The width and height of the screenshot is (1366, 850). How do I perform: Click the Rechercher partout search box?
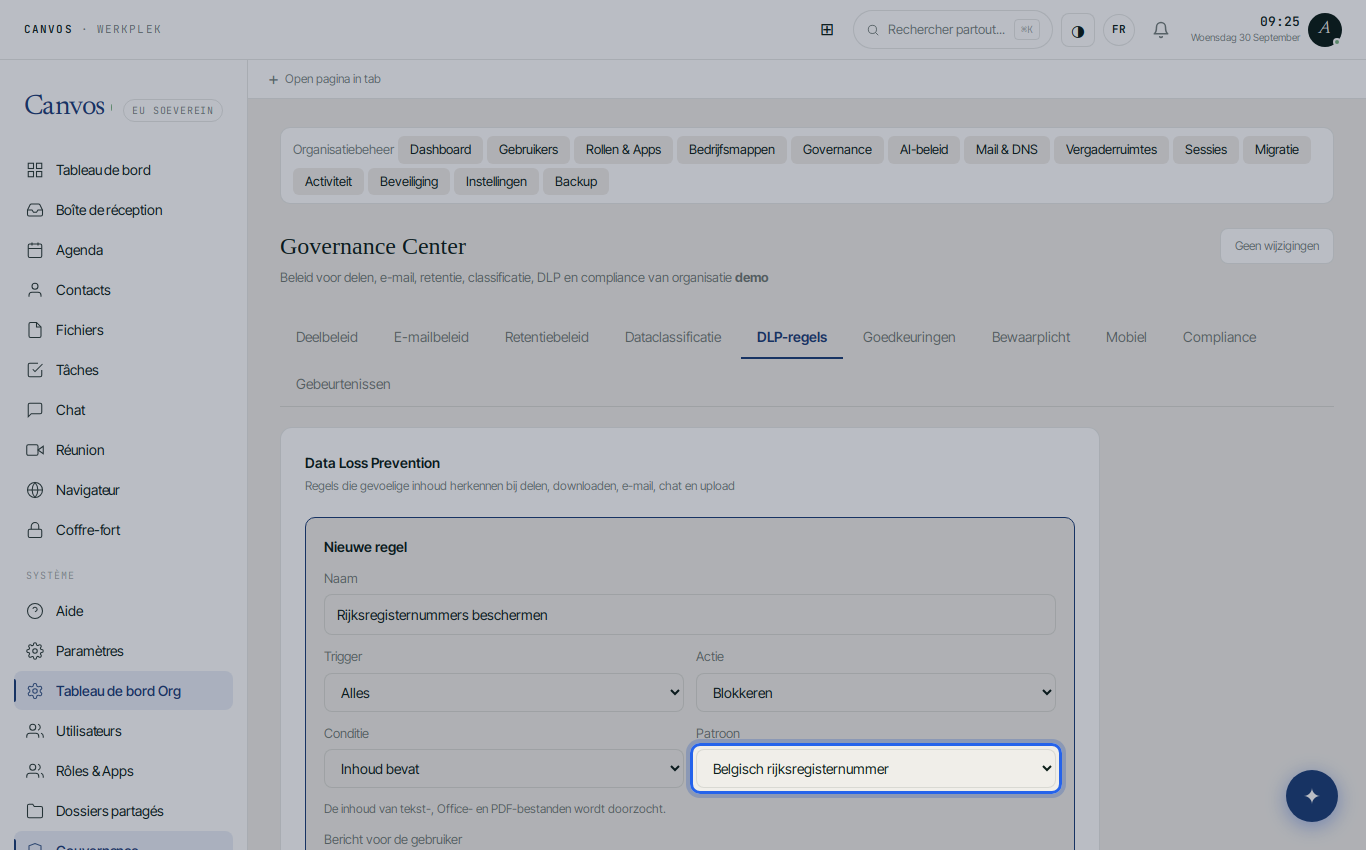(x=953, y=30)
